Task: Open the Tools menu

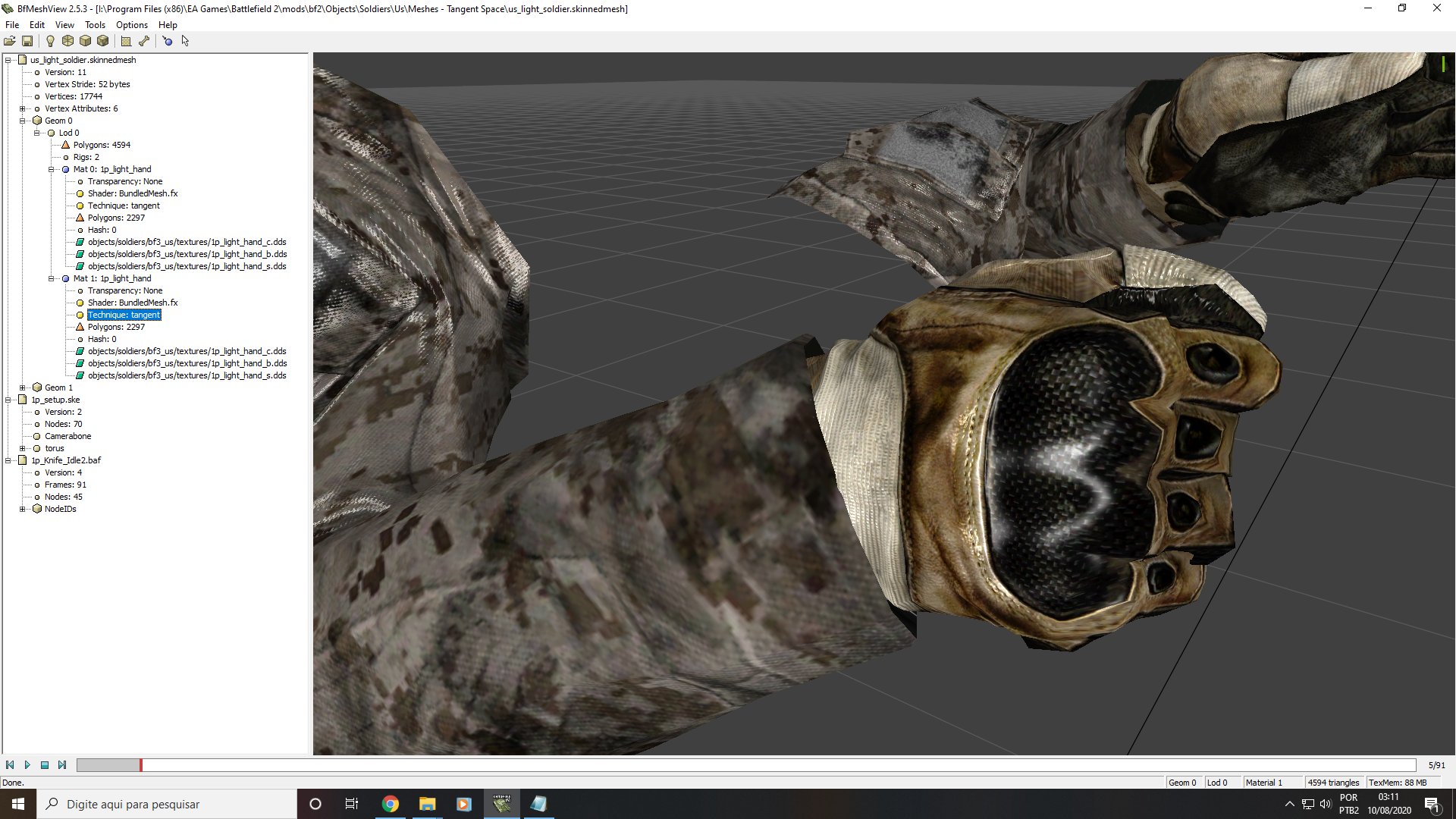Action: (95, 25)
